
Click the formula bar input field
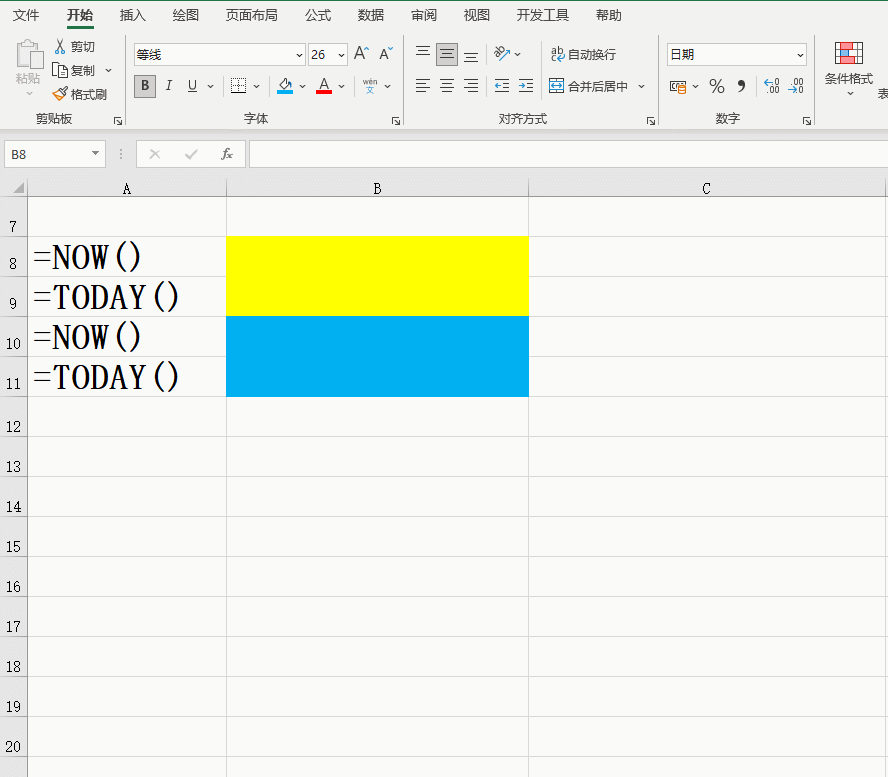click(x=568, y=154)
